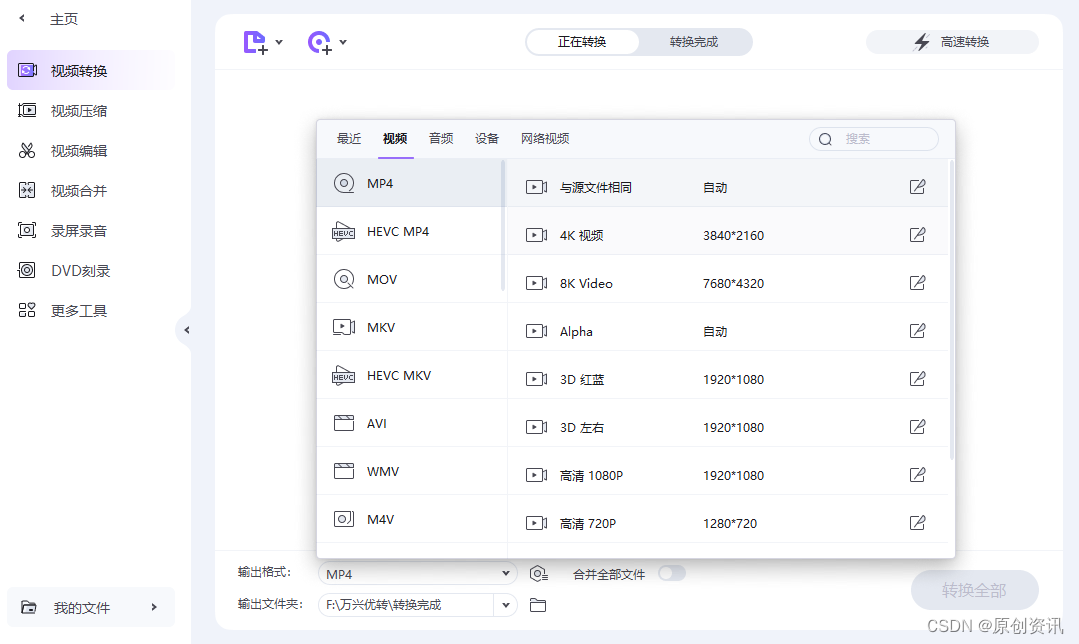Switch to the 转换完成 tab
This screenshot has height=644, width=1079.
pyautogui.click(x=695, y=42)
